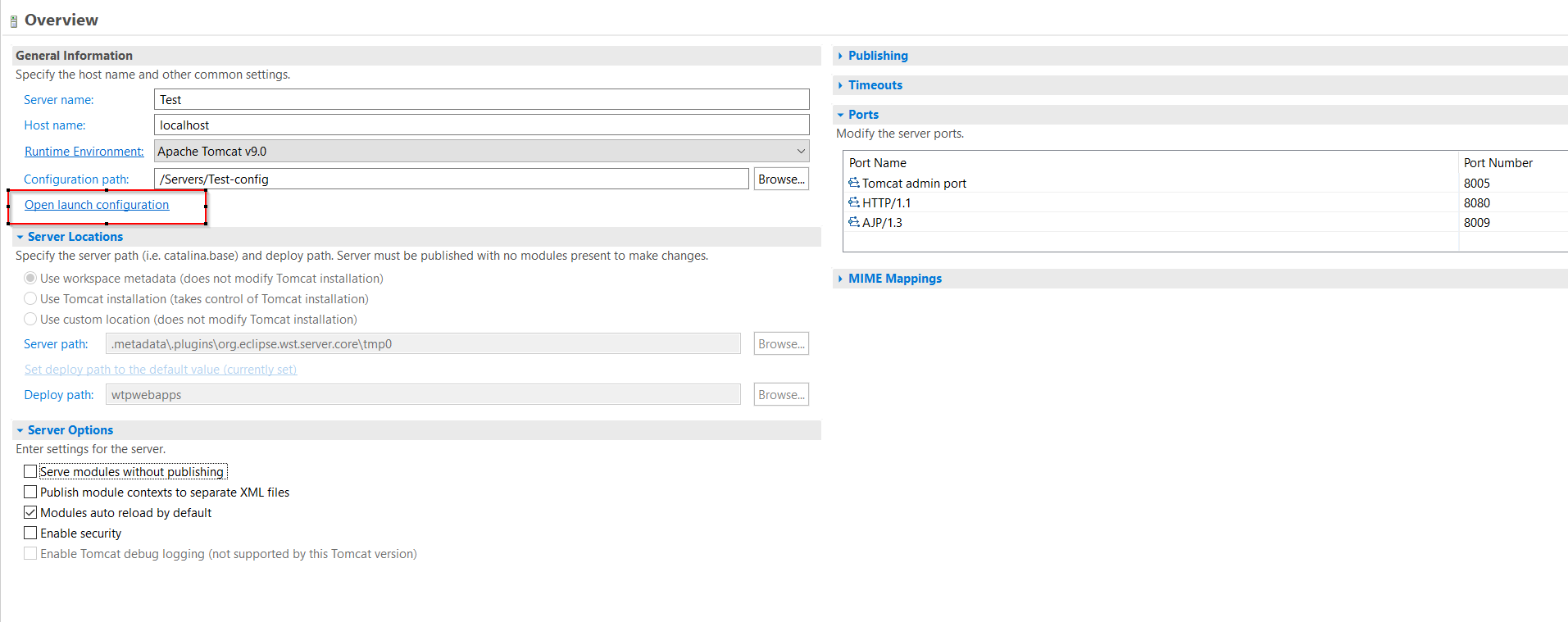Select the 8080 port number cell
Image resolution: width=1568 pixels, height=622 pixels.
coord(1477,202)
